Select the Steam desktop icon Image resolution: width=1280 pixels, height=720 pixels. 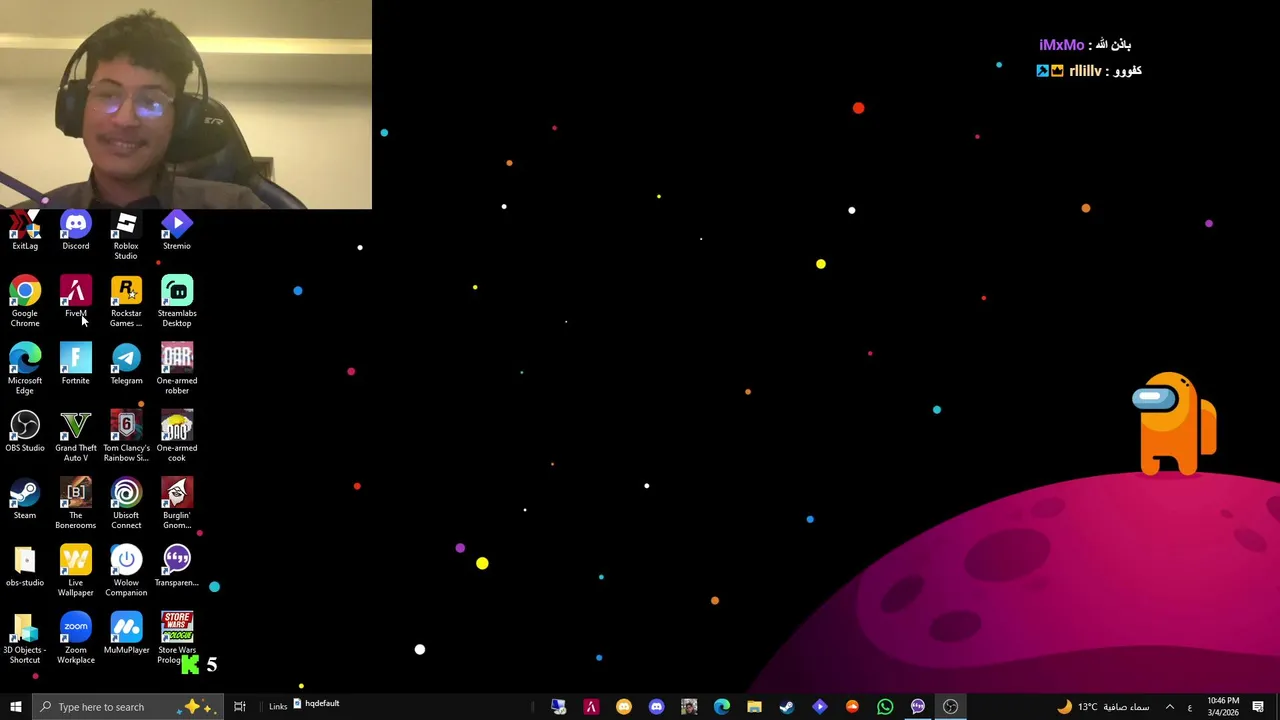tap(25, 499)
